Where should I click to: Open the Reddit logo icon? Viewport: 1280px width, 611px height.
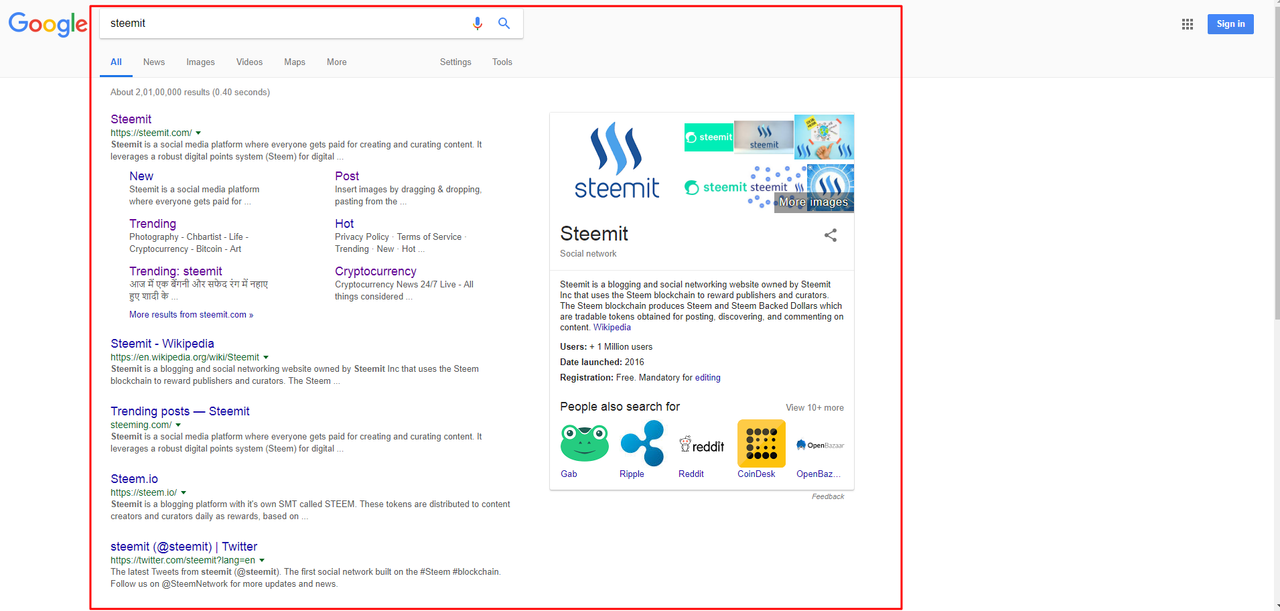[x=701, y=444]
